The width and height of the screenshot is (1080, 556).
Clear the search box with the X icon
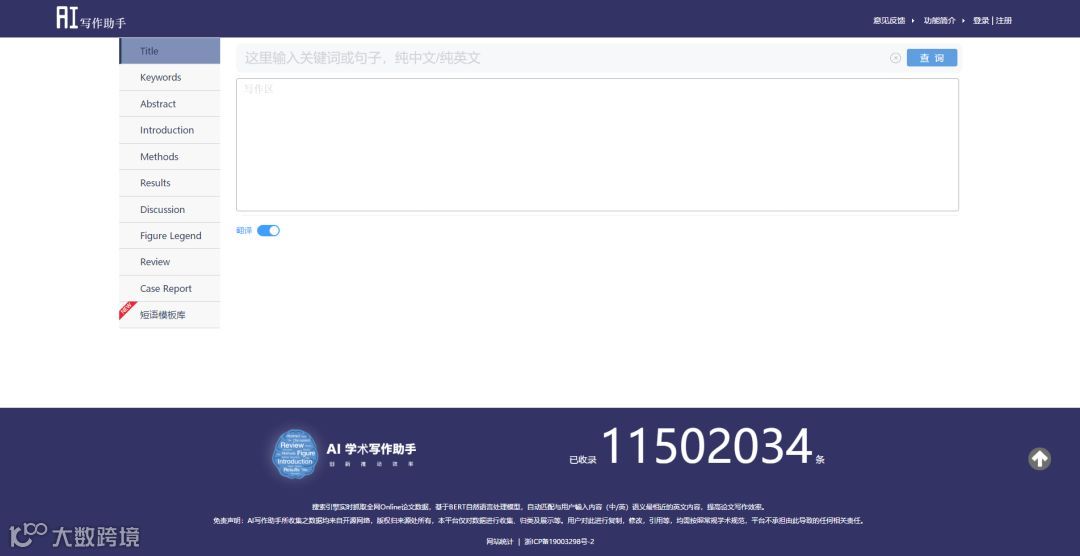[x=895, y=58]
